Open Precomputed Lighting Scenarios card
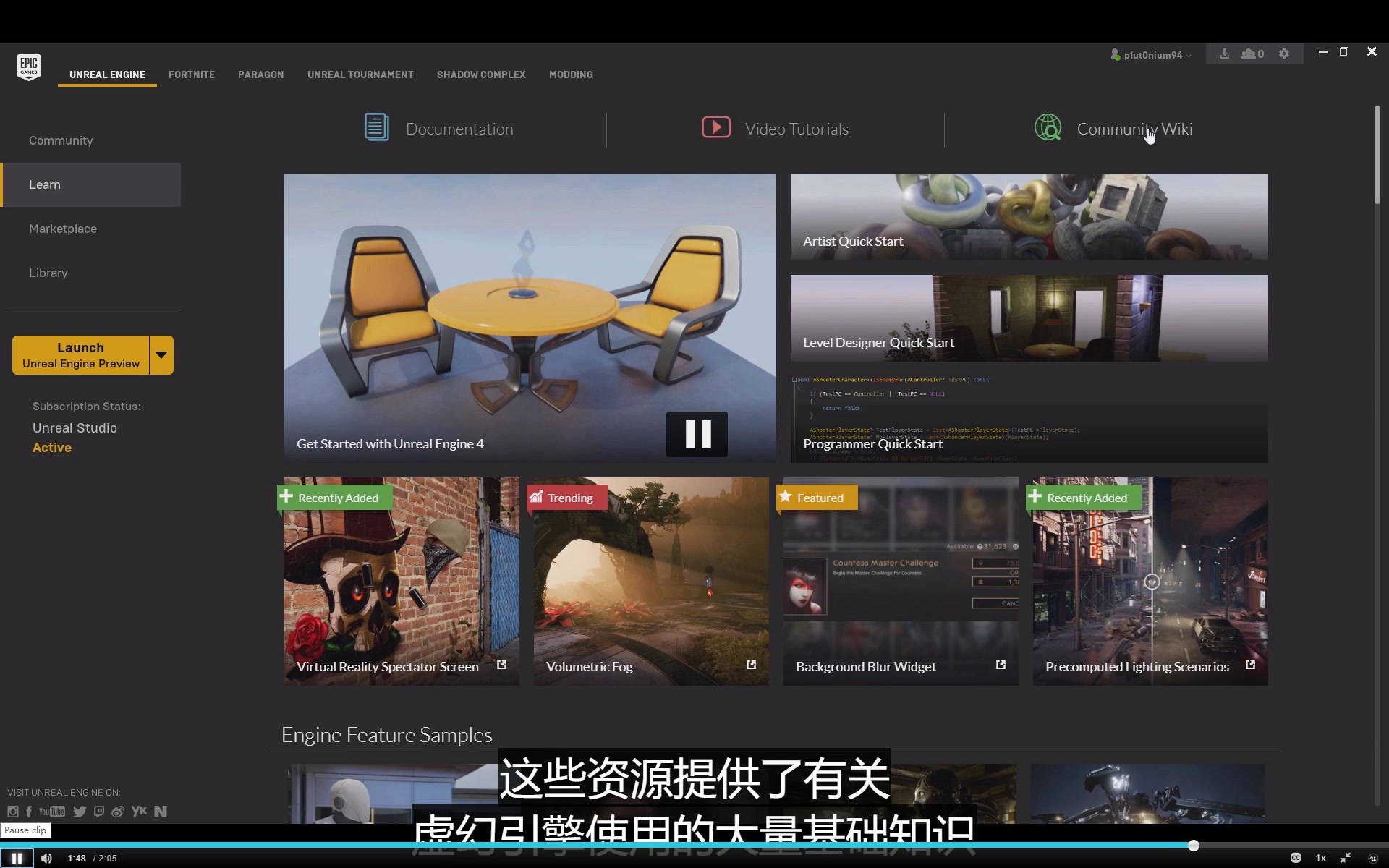Viewport: 1389px width, 868px height. 1150,582
